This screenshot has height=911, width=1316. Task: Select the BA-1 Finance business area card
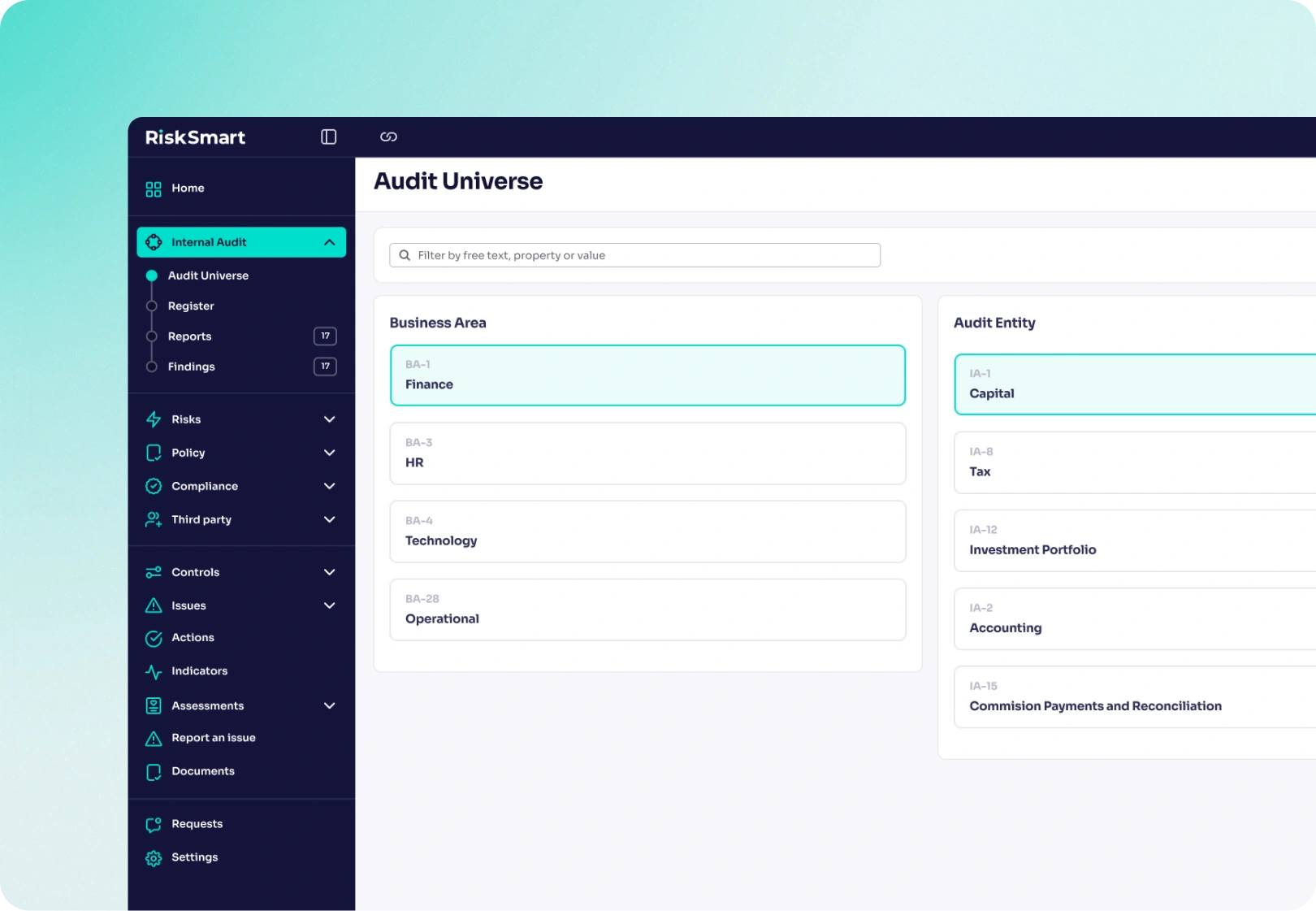click(x=647, y=375)
